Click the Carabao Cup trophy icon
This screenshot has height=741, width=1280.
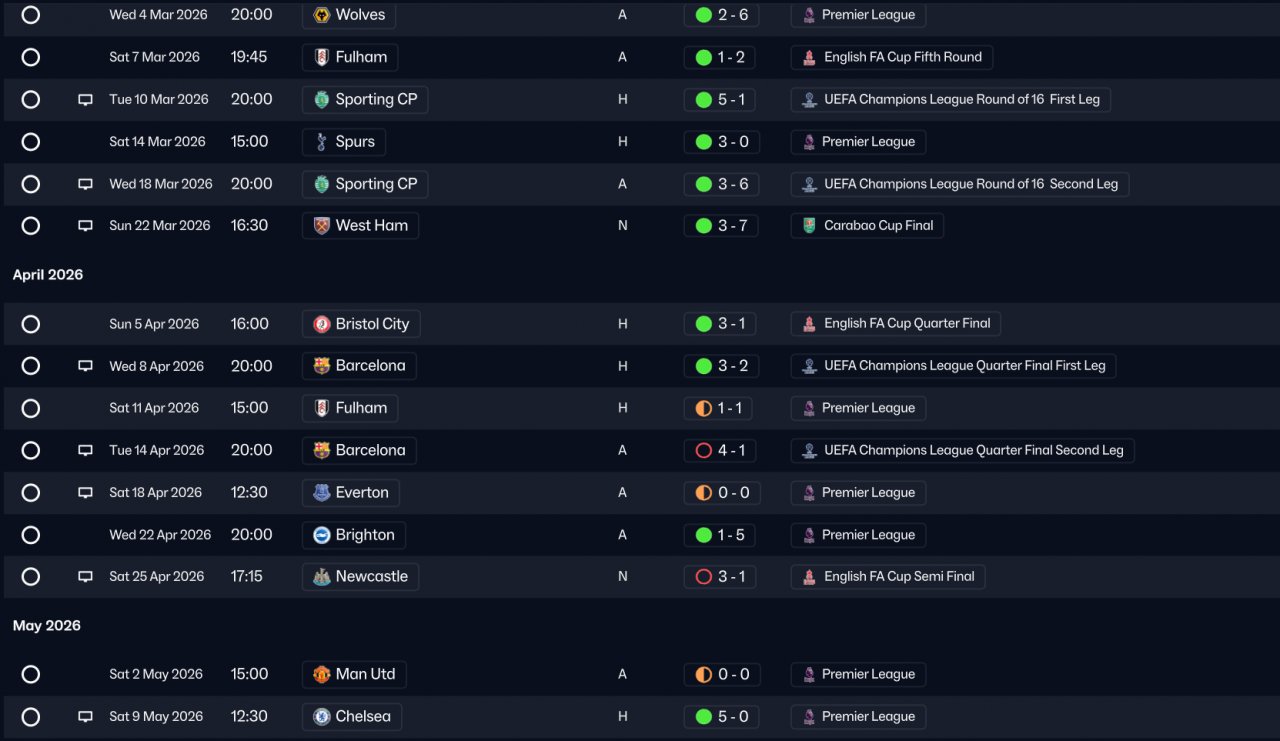pyautogui.click(x=809, y=226)
